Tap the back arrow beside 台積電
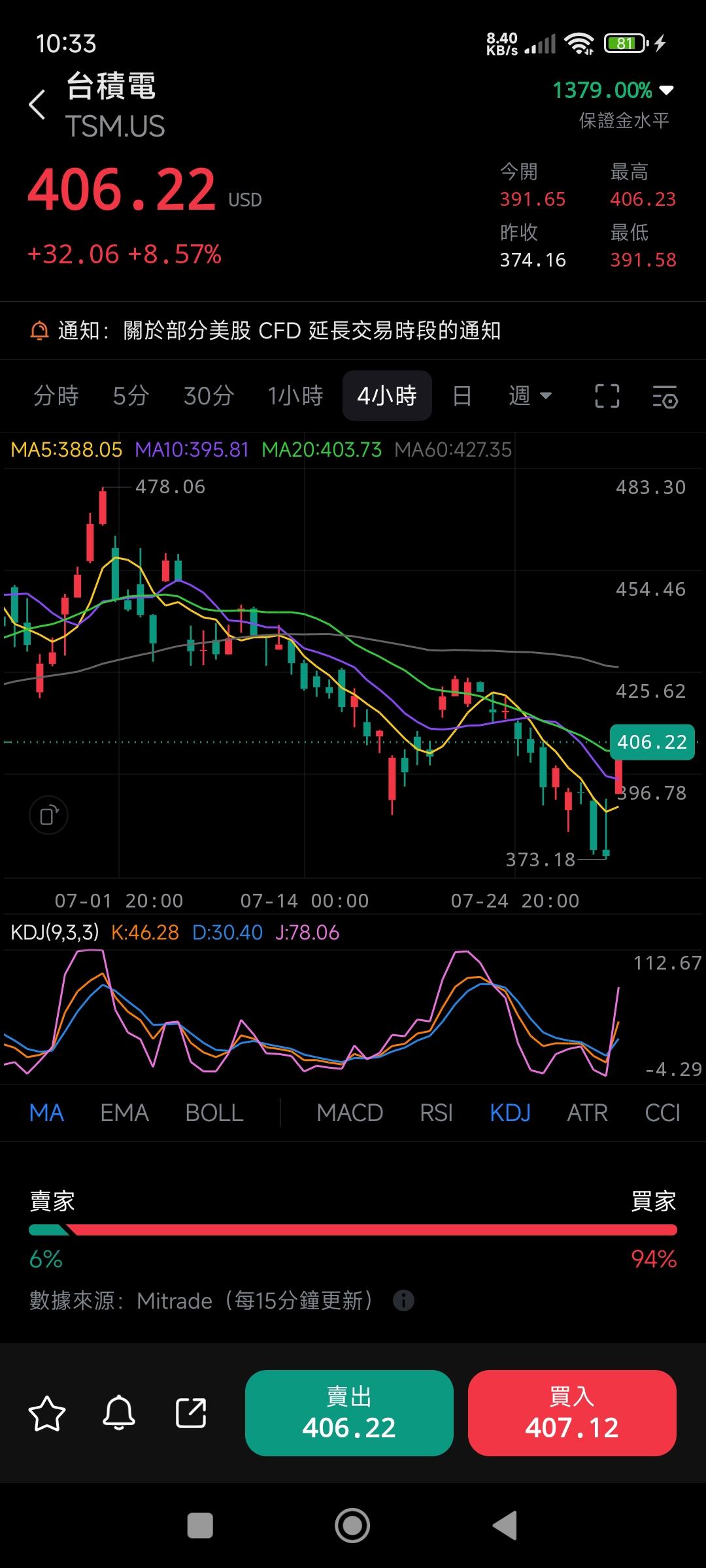The image size is (706, 1568). point(37,105)
